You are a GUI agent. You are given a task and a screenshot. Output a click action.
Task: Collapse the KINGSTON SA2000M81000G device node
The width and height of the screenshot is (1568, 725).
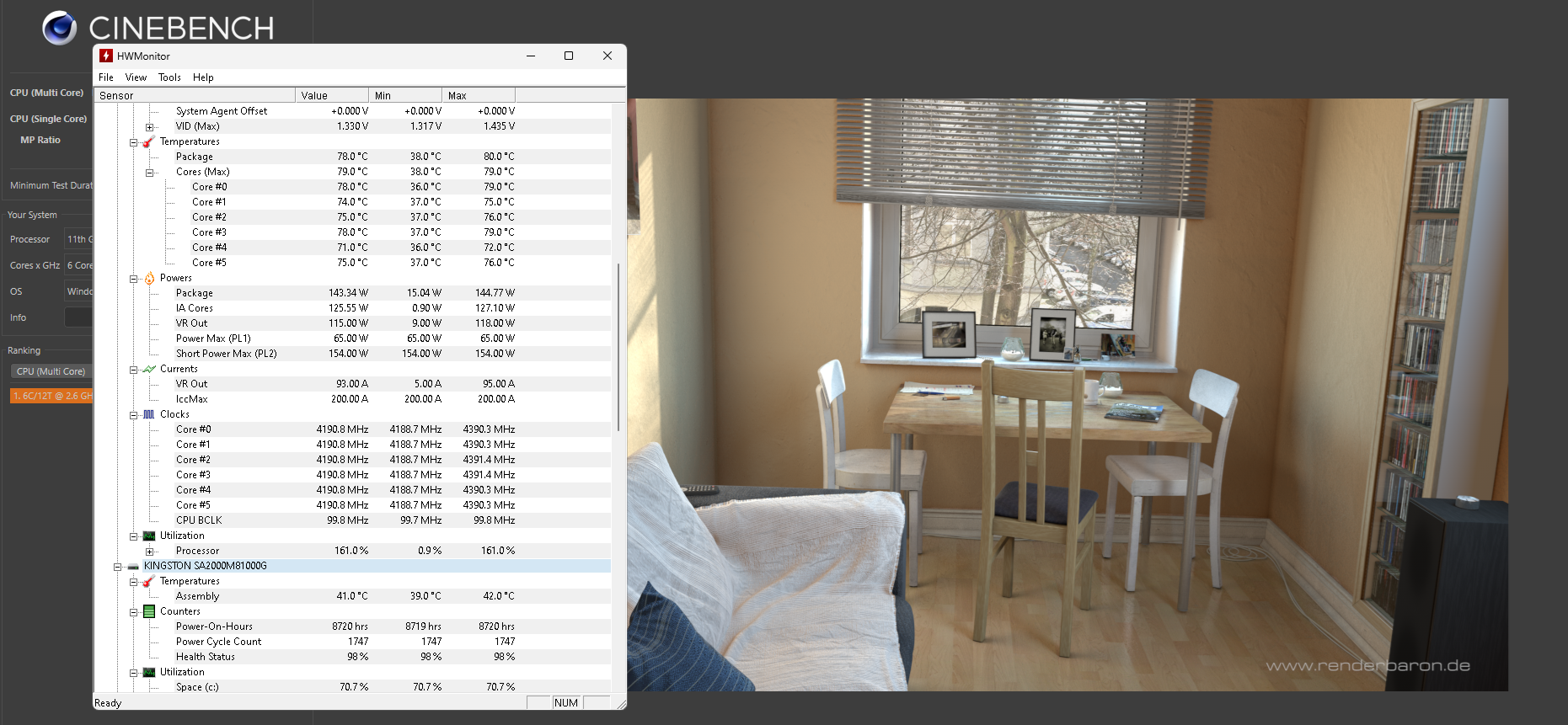tap(117, 567)
